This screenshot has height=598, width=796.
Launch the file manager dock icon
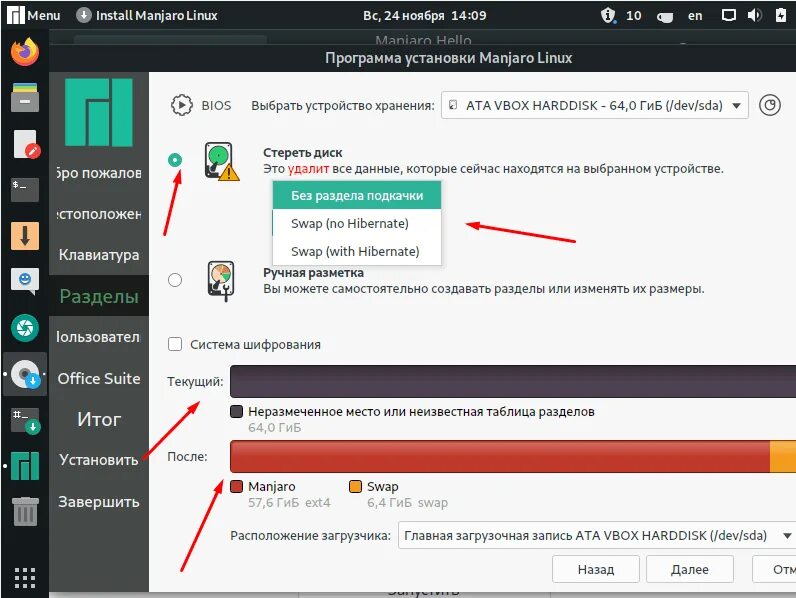coord(25,97)
